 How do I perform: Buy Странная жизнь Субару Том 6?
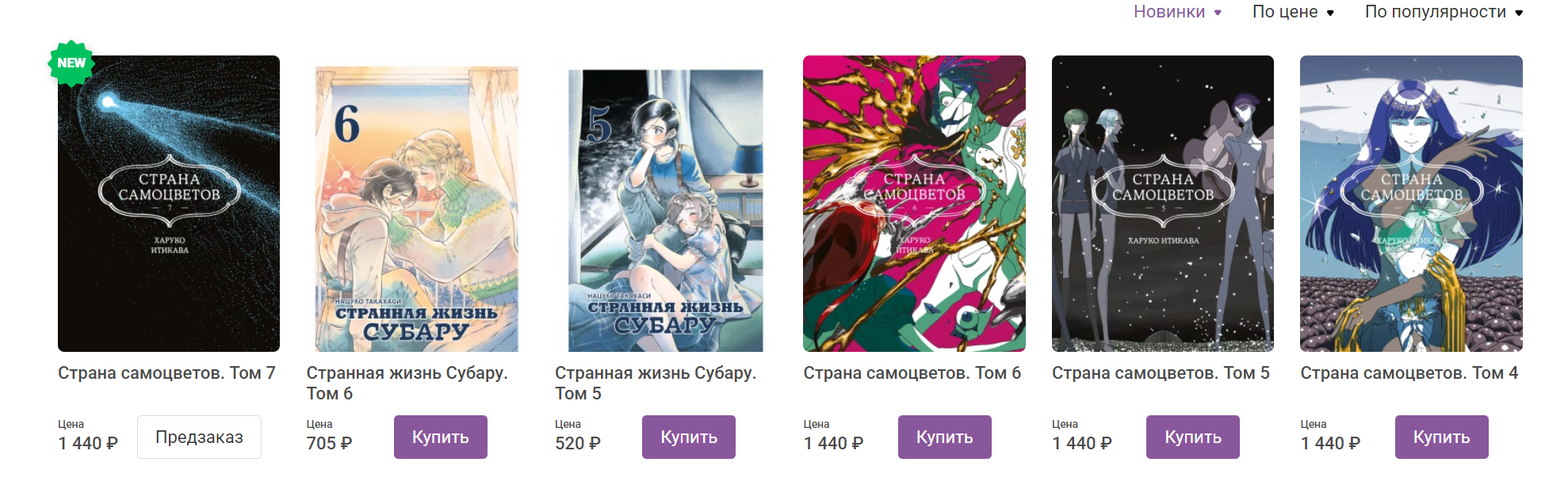coord(441,437)
